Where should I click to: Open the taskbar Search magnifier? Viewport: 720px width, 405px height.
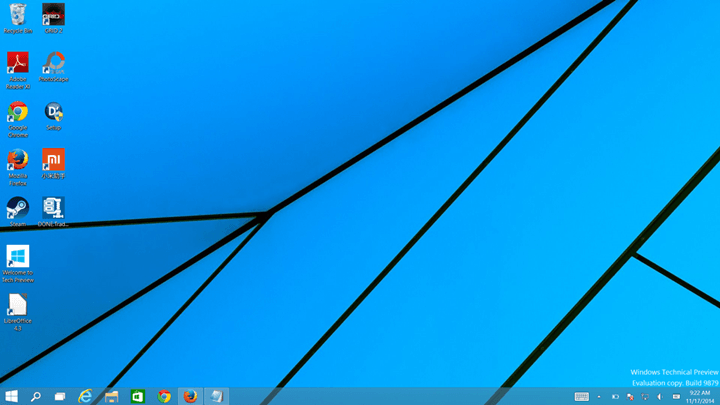tap(35, 396)
